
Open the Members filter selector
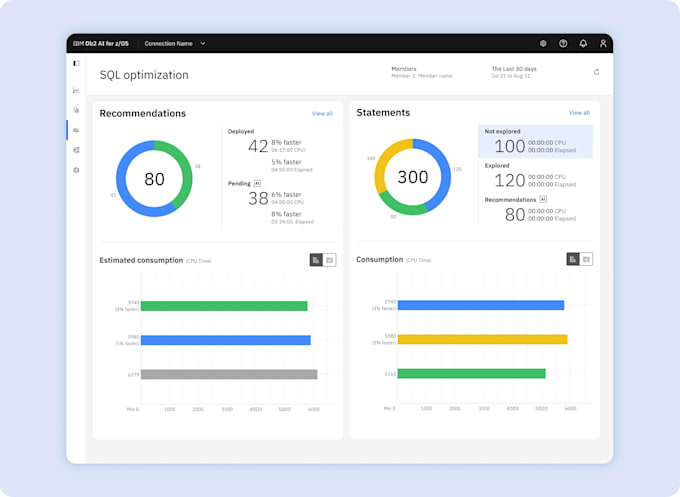(422, 72)
